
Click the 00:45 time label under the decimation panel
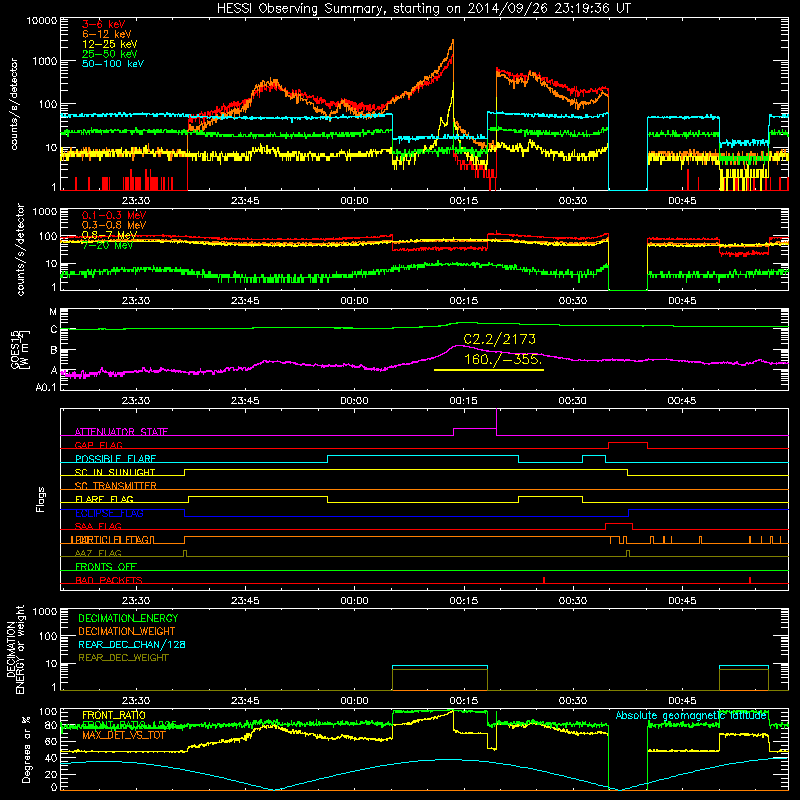point(682,701)
